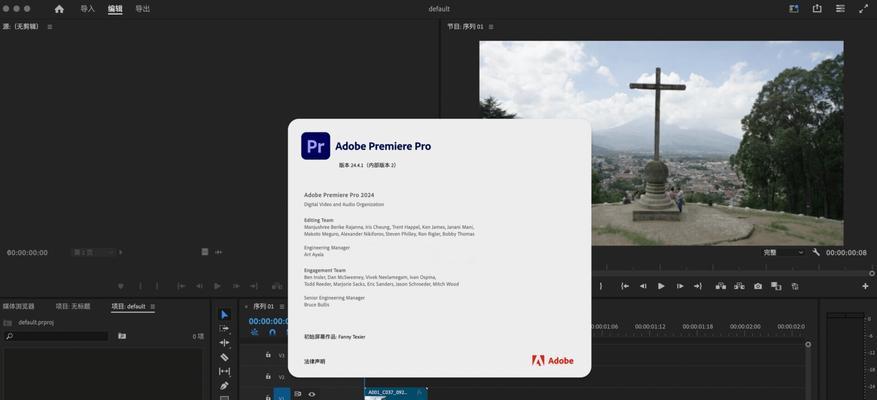The image size is (877, 400).
Task: Click the timeline playhead timecode
Action: pos(268,321)
